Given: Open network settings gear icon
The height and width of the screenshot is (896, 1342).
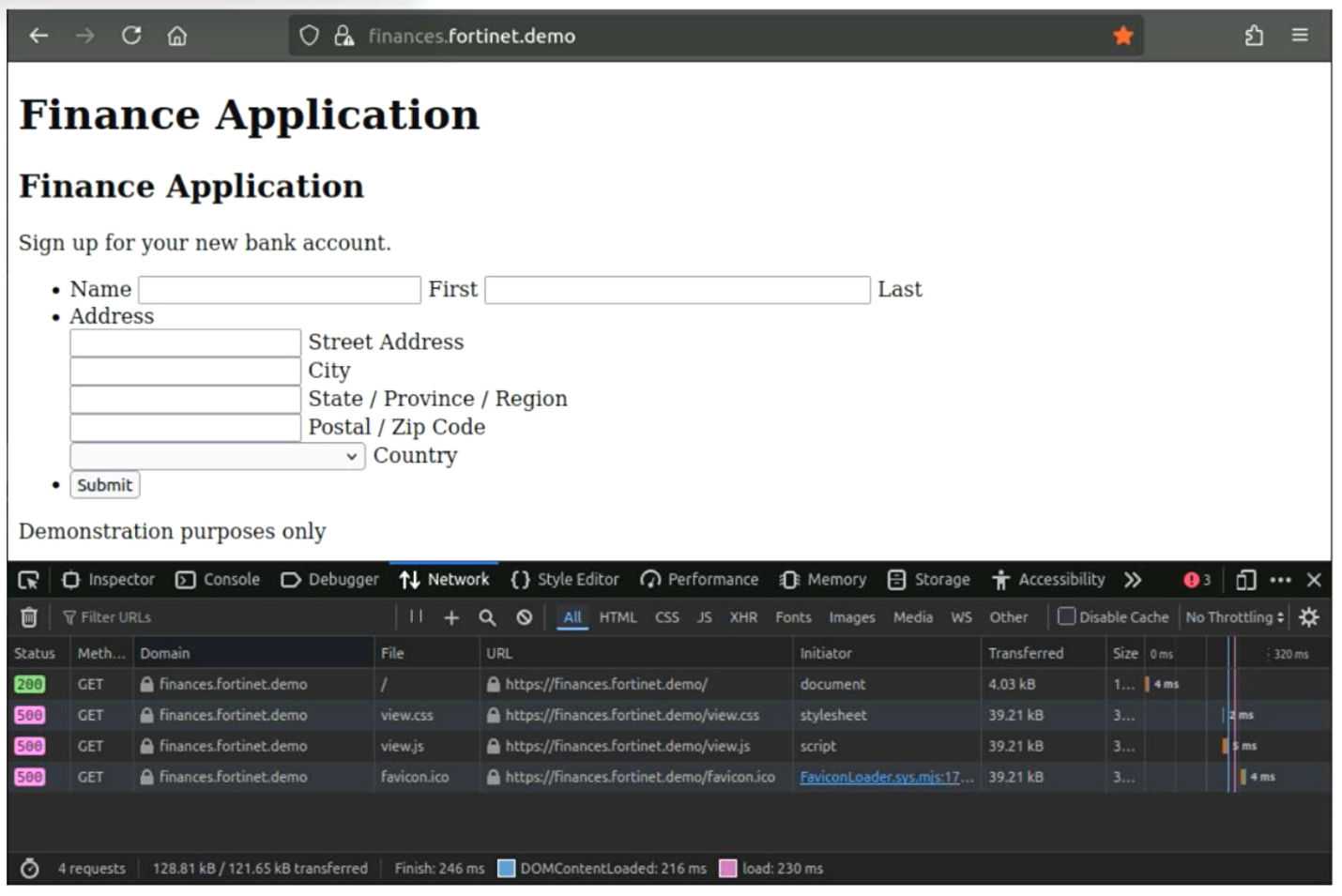Looking at the screenshot, I should pos(1309,617).
